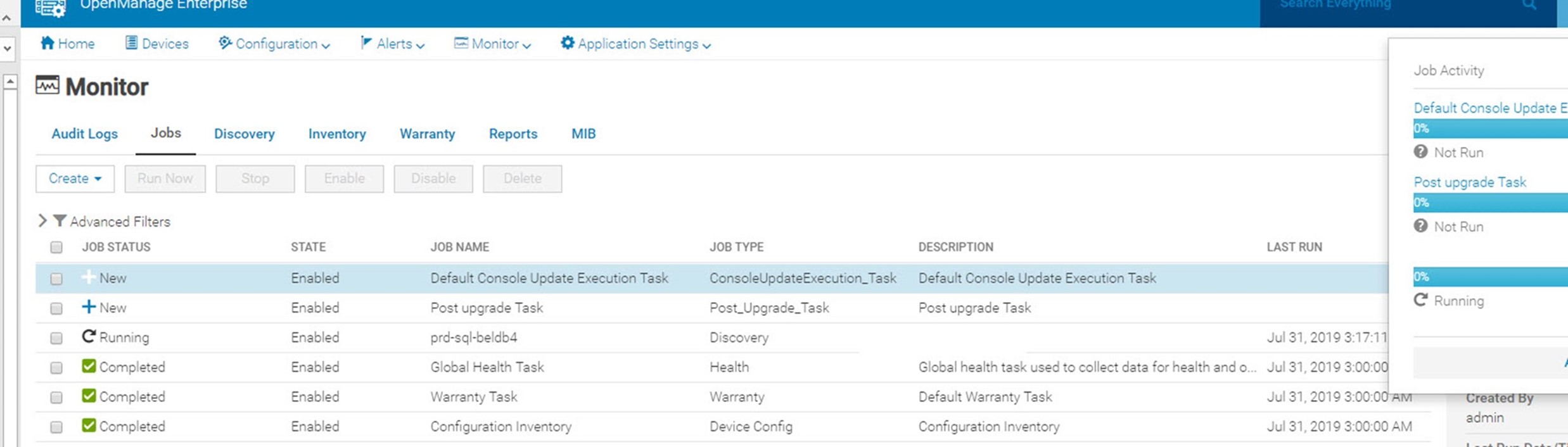Click the OpenManage Enterprise logo icon
1568x447 pixels.
[50, 7]
